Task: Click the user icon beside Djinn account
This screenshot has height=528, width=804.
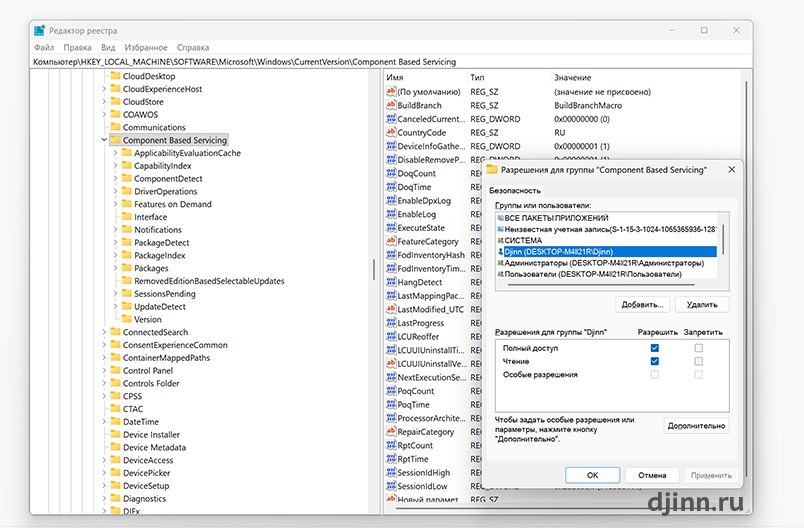Action: [x=500, y=252]
